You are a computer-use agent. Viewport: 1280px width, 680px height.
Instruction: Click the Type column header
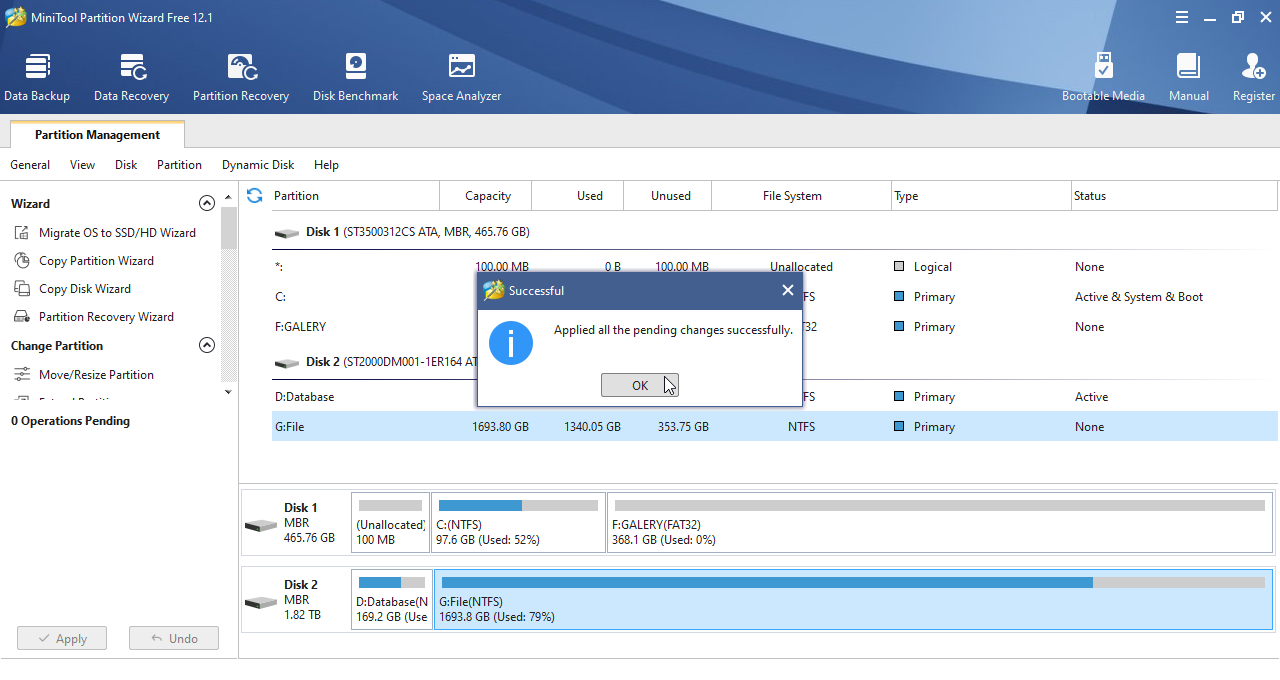[x=981, y=196]
